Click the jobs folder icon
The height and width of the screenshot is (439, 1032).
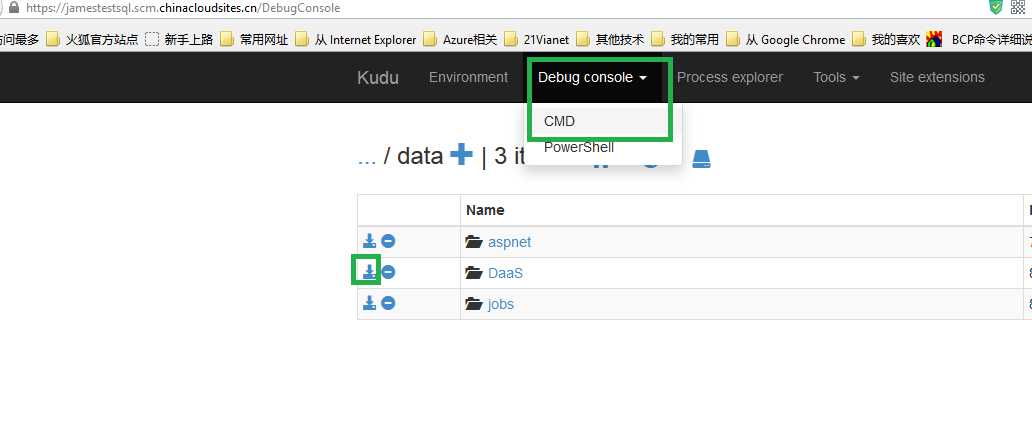click(474, 303)
